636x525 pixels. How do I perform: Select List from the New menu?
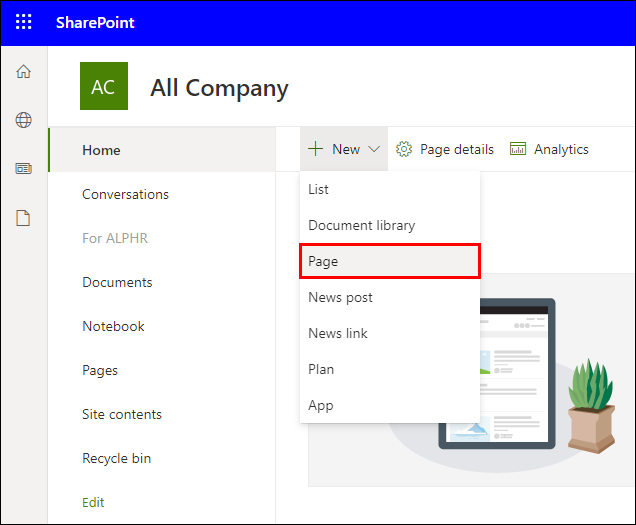coord(389,189)
